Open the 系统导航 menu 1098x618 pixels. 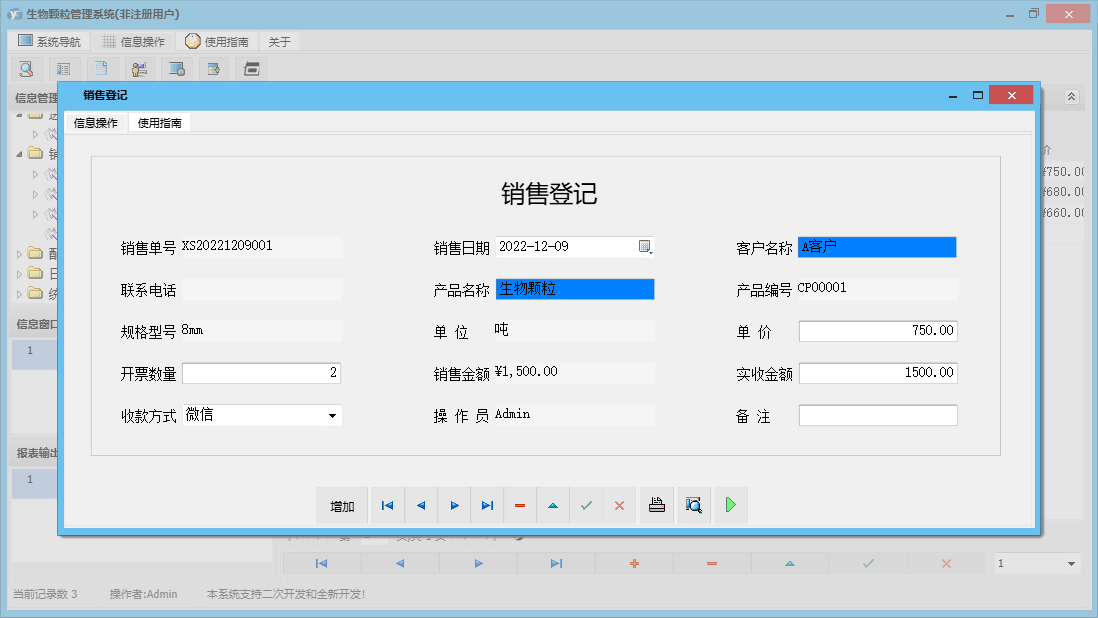click(x=48, y=41)
